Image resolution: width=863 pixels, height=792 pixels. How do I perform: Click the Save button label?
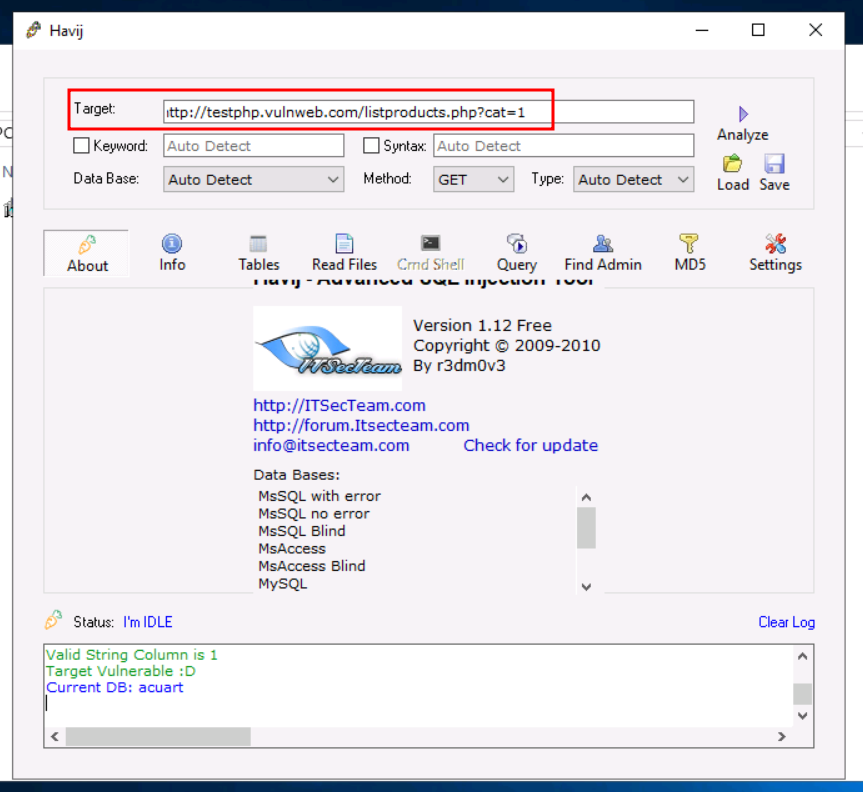[774, 184]
